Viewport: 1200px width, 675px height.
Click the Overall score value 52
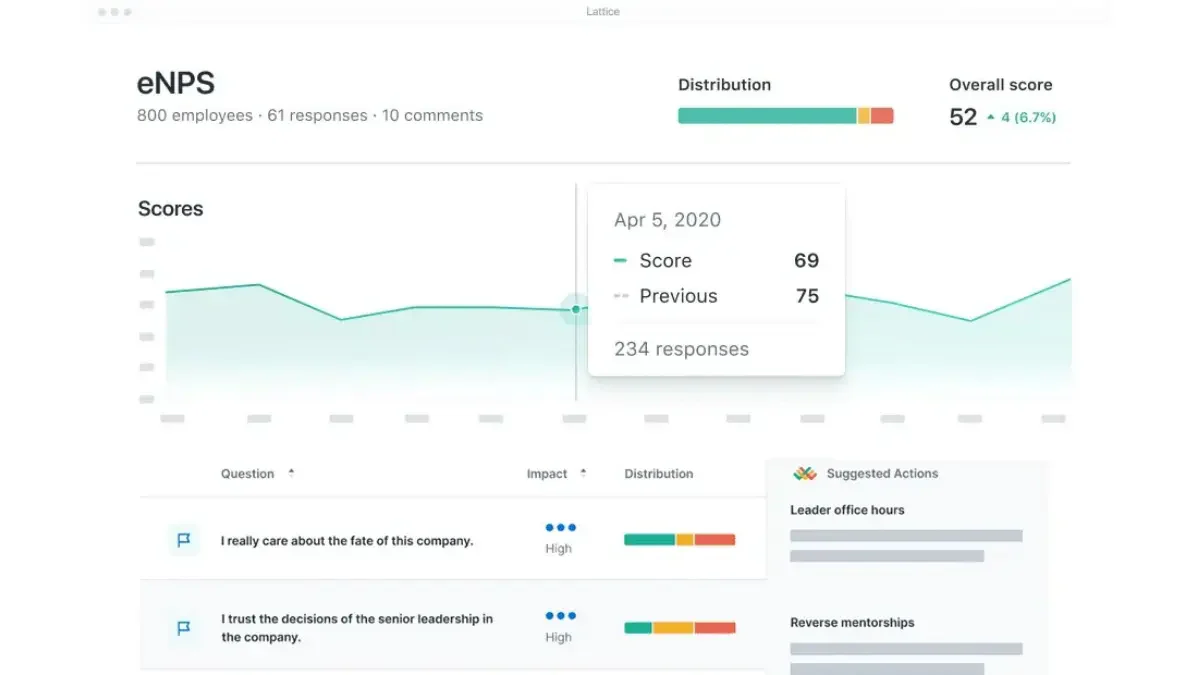(963, 117)
